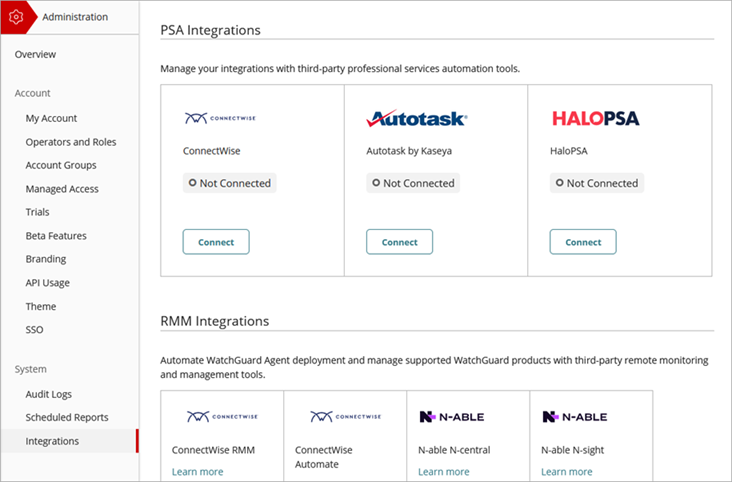Click the "HaloPSA" name label

(x=569, y=151)
